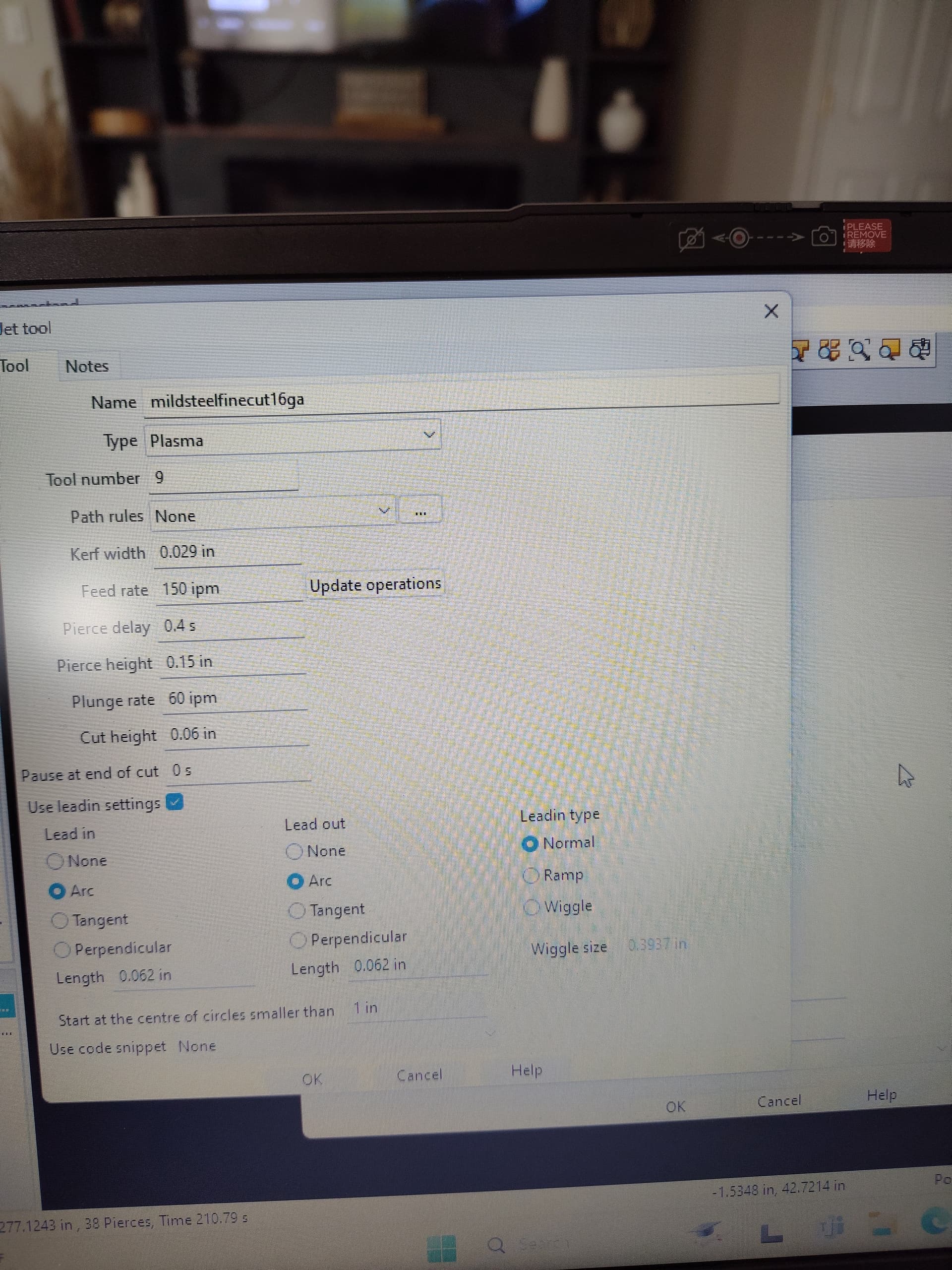Image resolution: width=952 pixels, height=1270 pixels.
Task: Switch to the Tool tab
Action: click(x=14, y=365)
